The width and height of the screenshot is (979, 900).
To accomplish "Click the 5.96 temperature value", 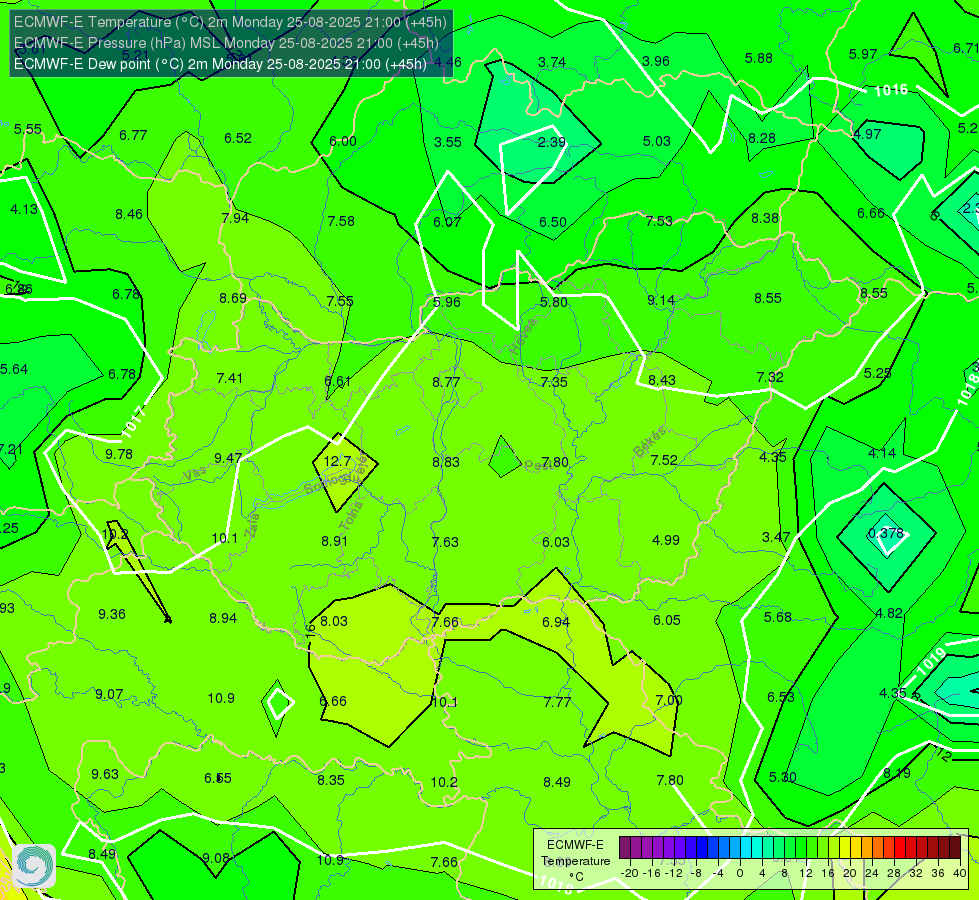I will (446, 302).
